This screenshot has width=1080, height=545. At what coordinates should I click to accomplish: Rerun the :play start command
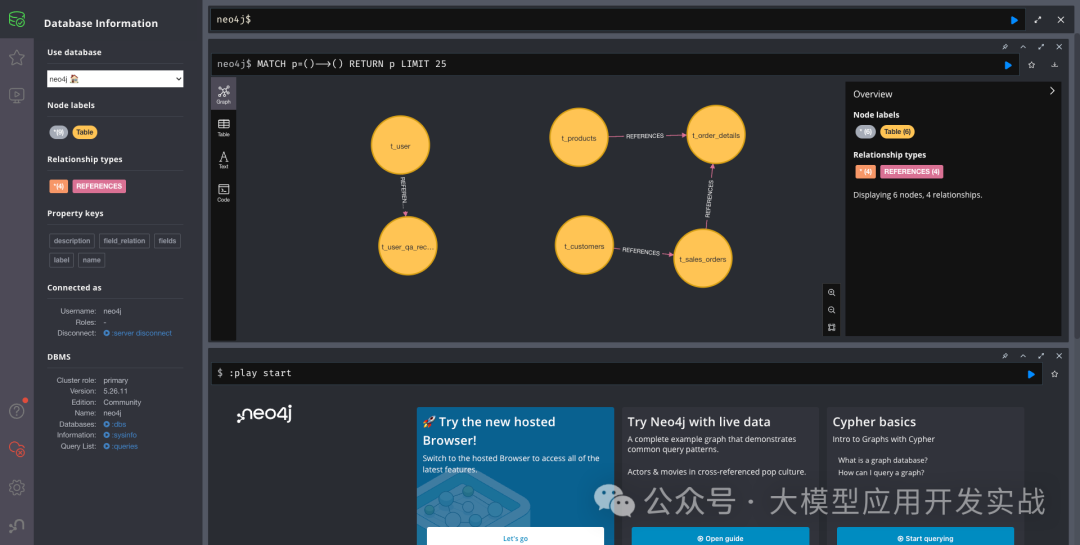pos(1031,373)
